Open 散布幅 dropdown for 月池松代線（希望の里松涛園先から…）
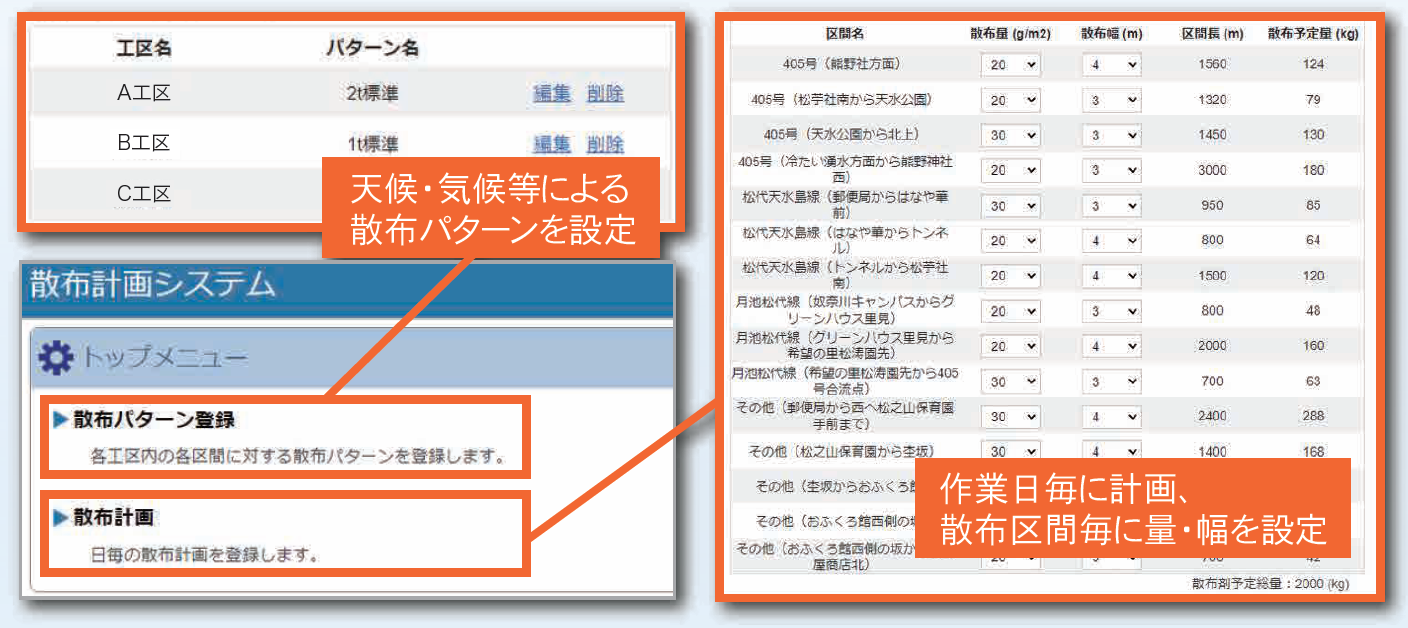The width and height of the screenshot is (1408, 628). pos(1111,382)
